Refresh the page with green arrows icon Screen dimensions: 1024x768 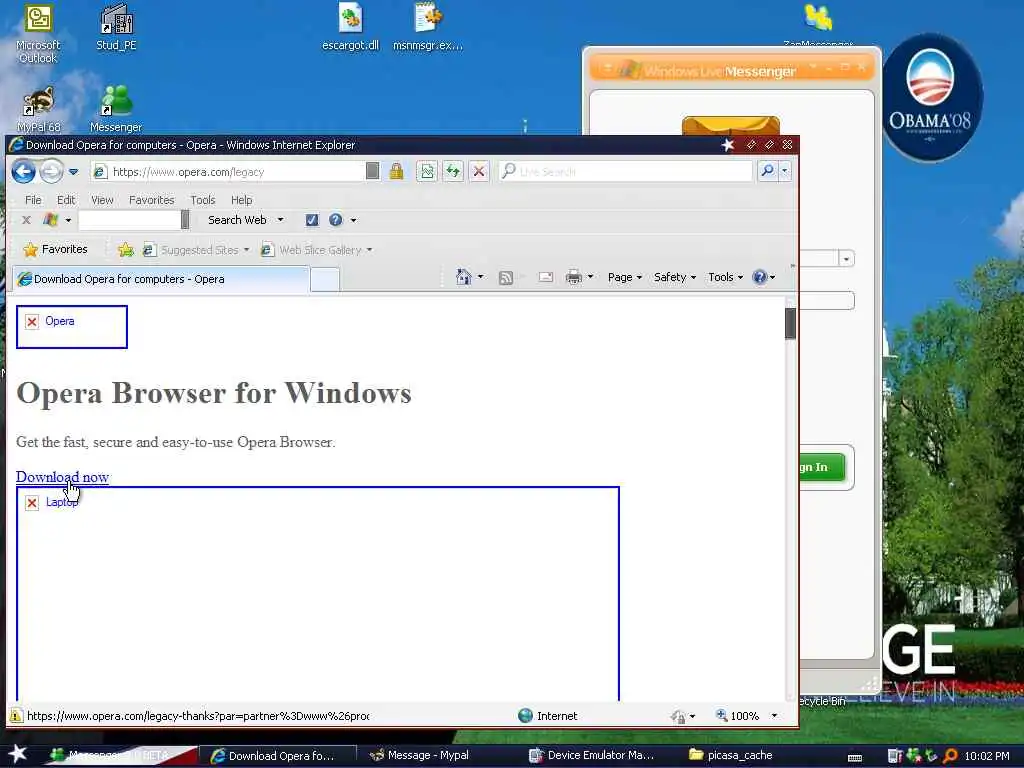[x=453, y=172]
